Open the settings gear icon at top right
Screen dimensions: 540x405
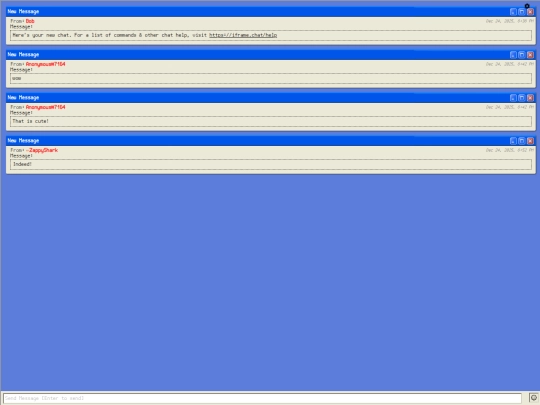527,6
